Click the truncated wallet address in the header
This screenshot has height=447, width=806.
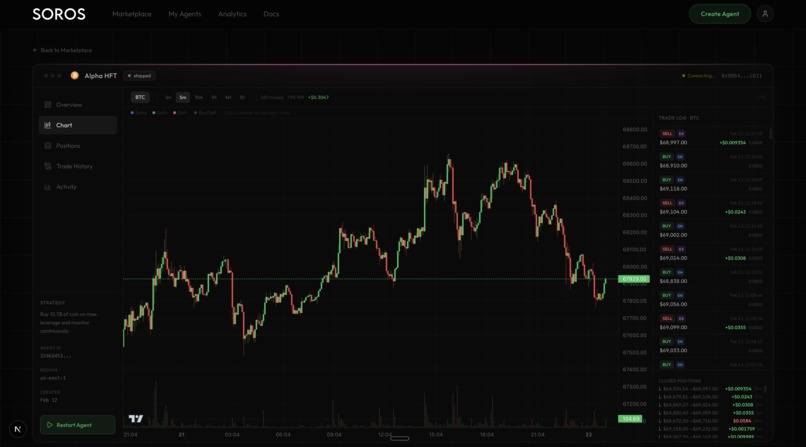(741, 76)
